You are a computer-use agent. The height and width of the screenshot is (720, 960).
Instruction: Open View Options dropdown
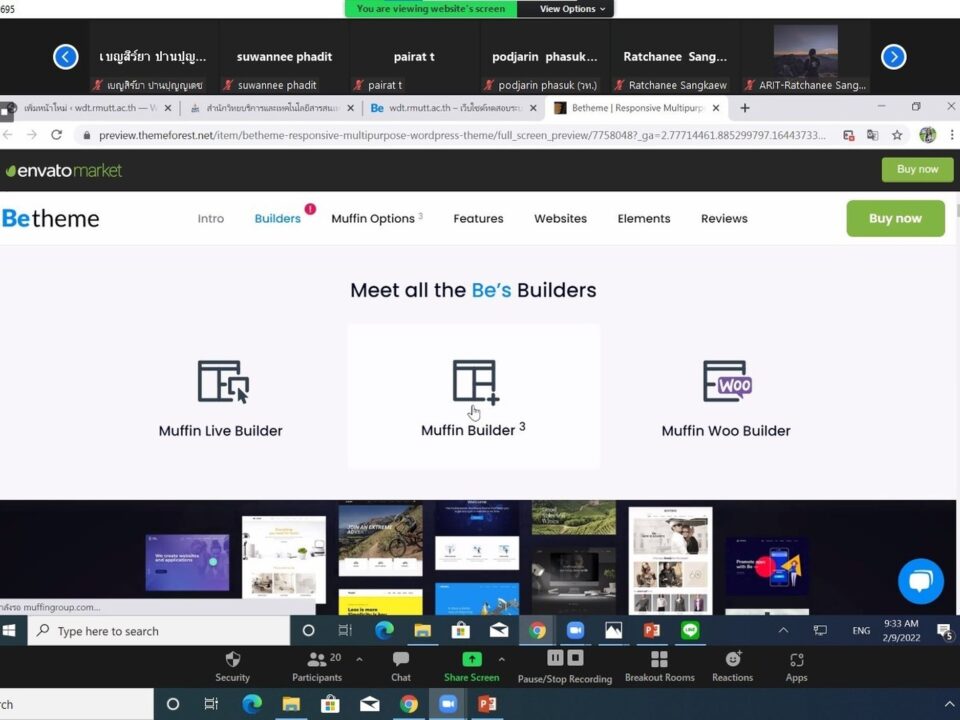[572, 9]
